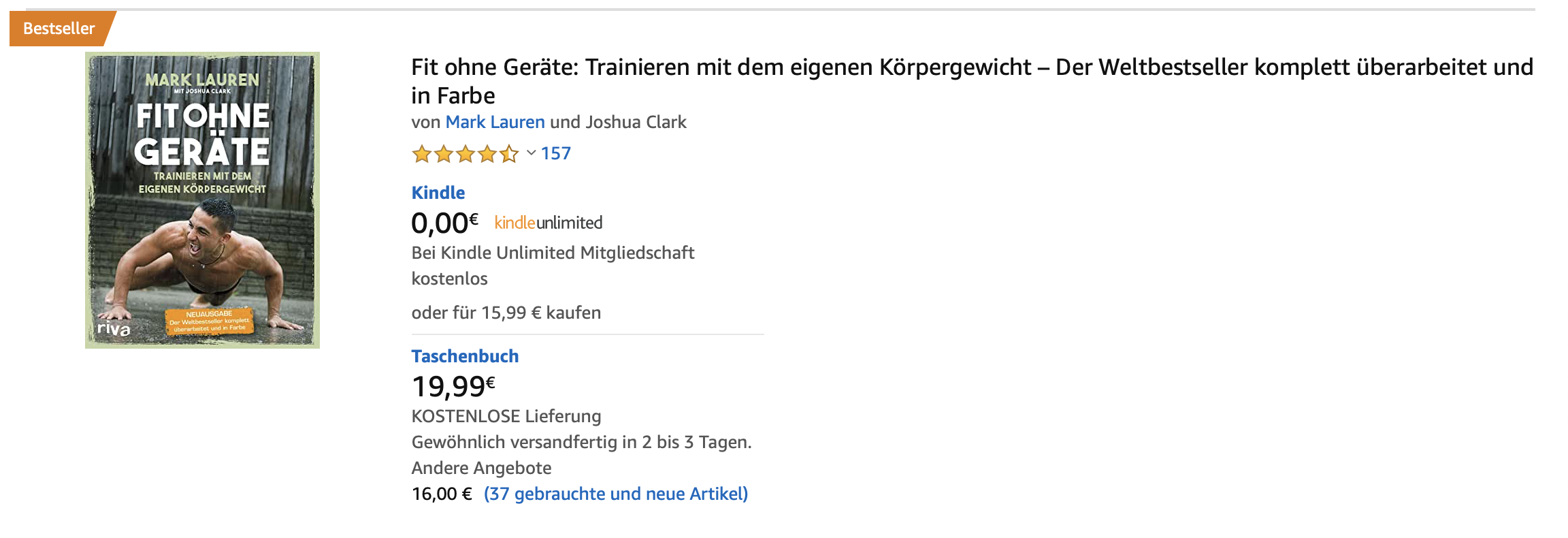1568x538 pixels.
Task: Visit the Mark Lauren author page
Action: point(494,122)
